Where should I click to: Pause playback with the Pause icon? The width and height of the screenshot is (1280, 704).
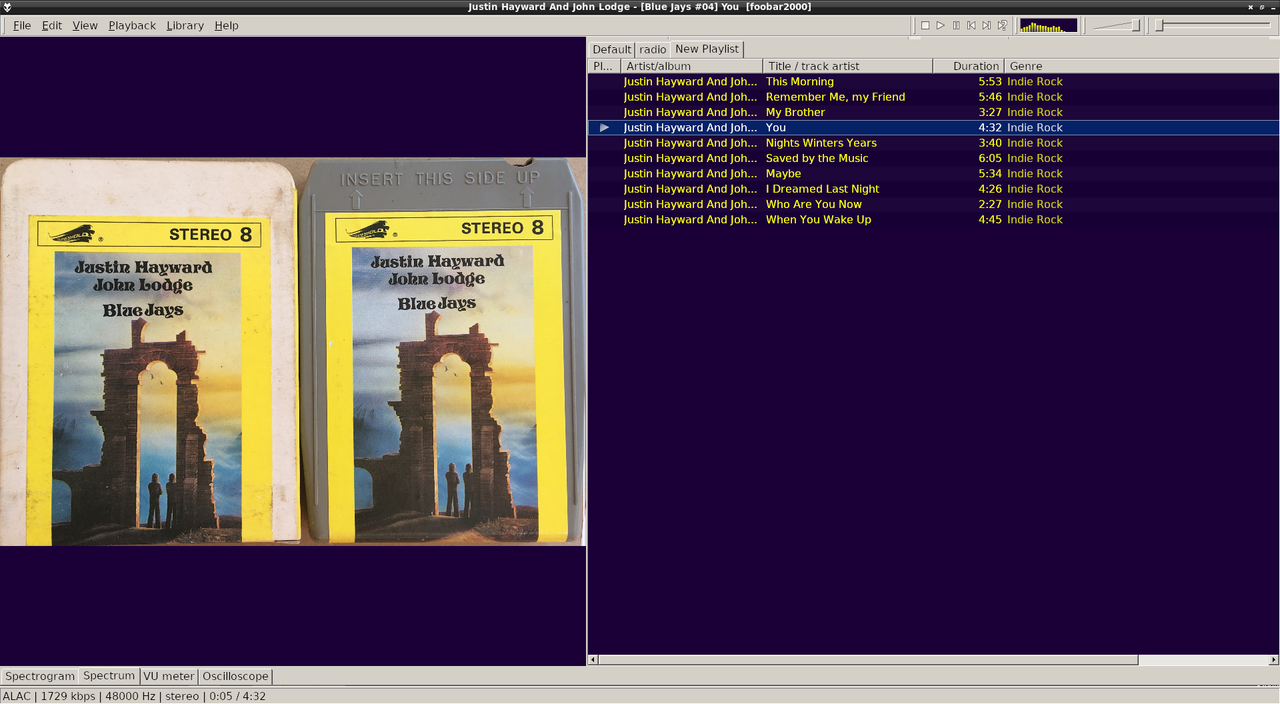[956, 25]
